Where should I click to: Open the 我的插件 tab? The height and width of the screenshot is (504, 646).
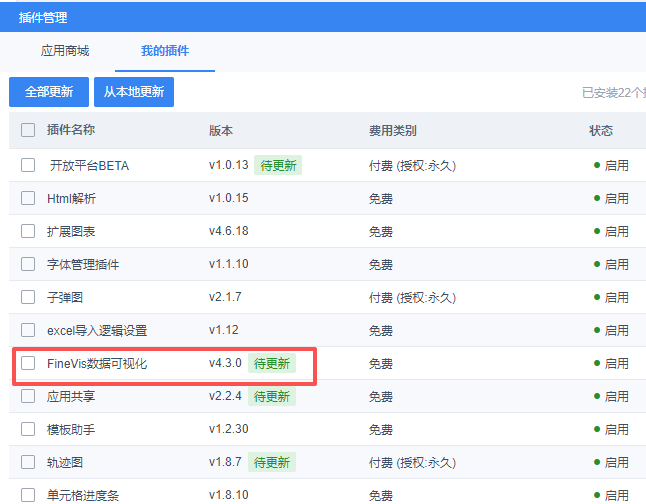click(x=165, y=51)
